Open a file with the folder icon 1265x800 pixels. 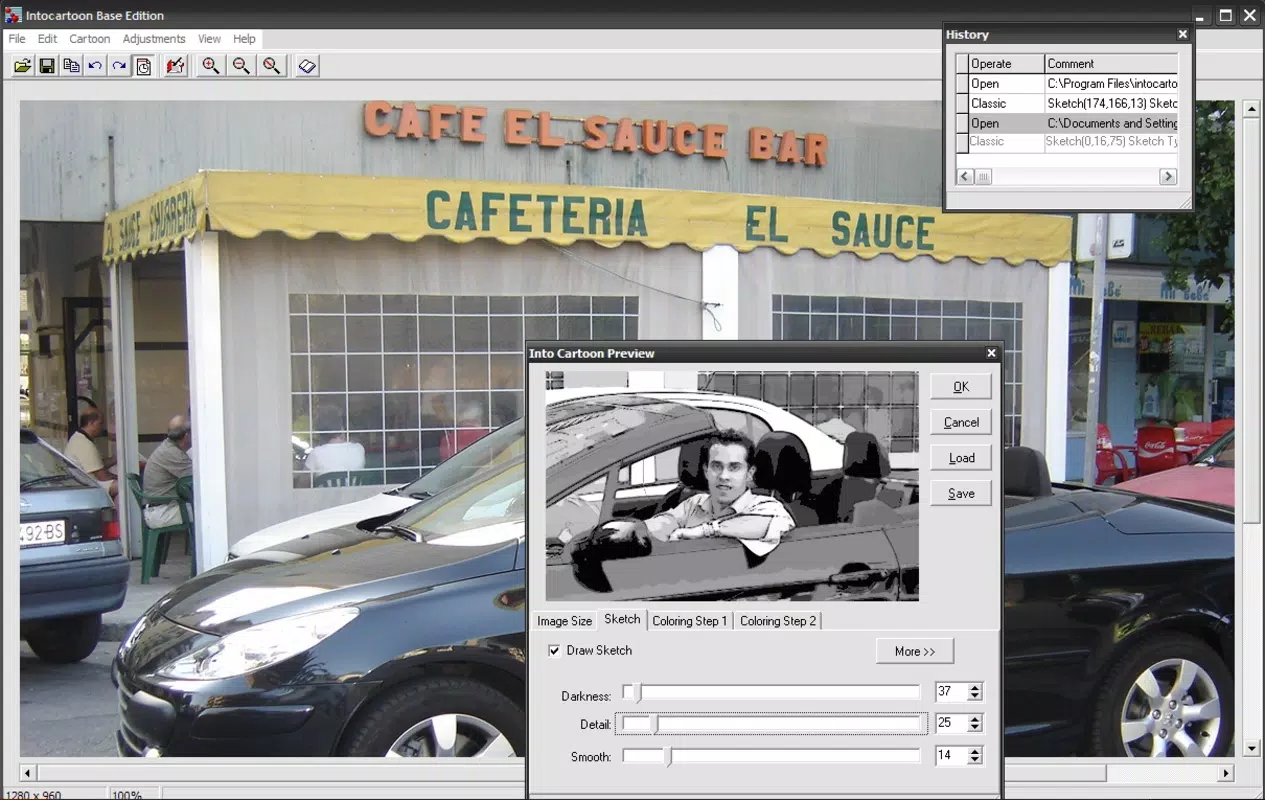(x=23, y=66)
